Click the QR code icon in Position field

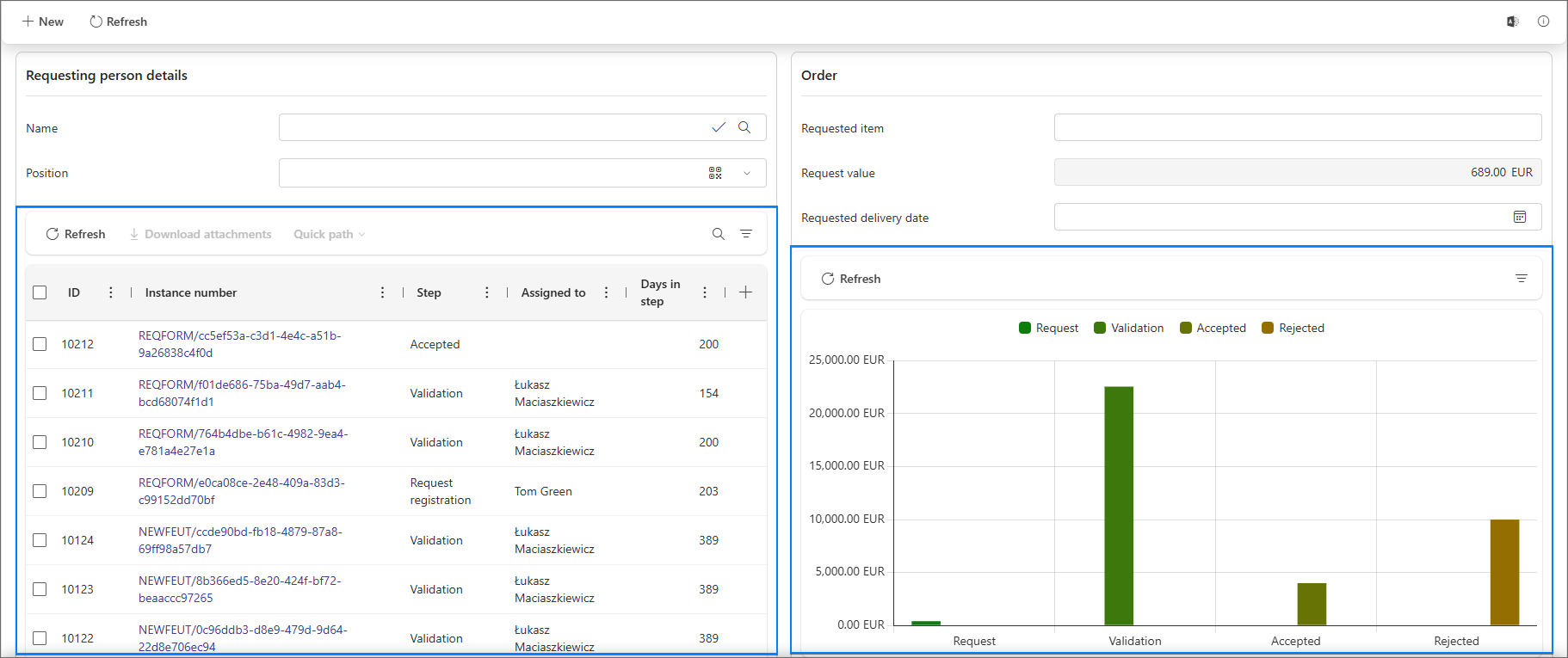(x=715, y=173)
